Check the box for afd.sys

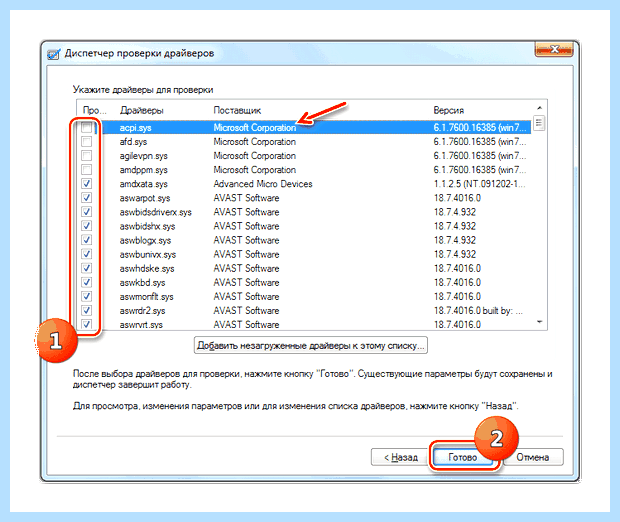[x=86, y=142]
